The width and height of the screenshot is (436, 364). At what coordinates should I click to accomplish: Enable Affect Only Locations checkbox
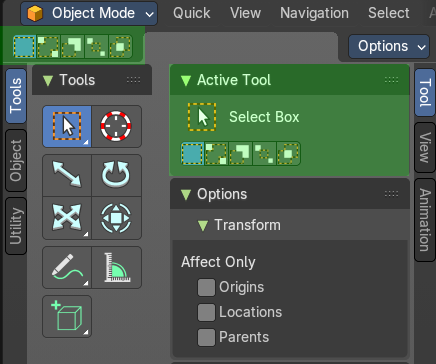(x=206, y=312)
